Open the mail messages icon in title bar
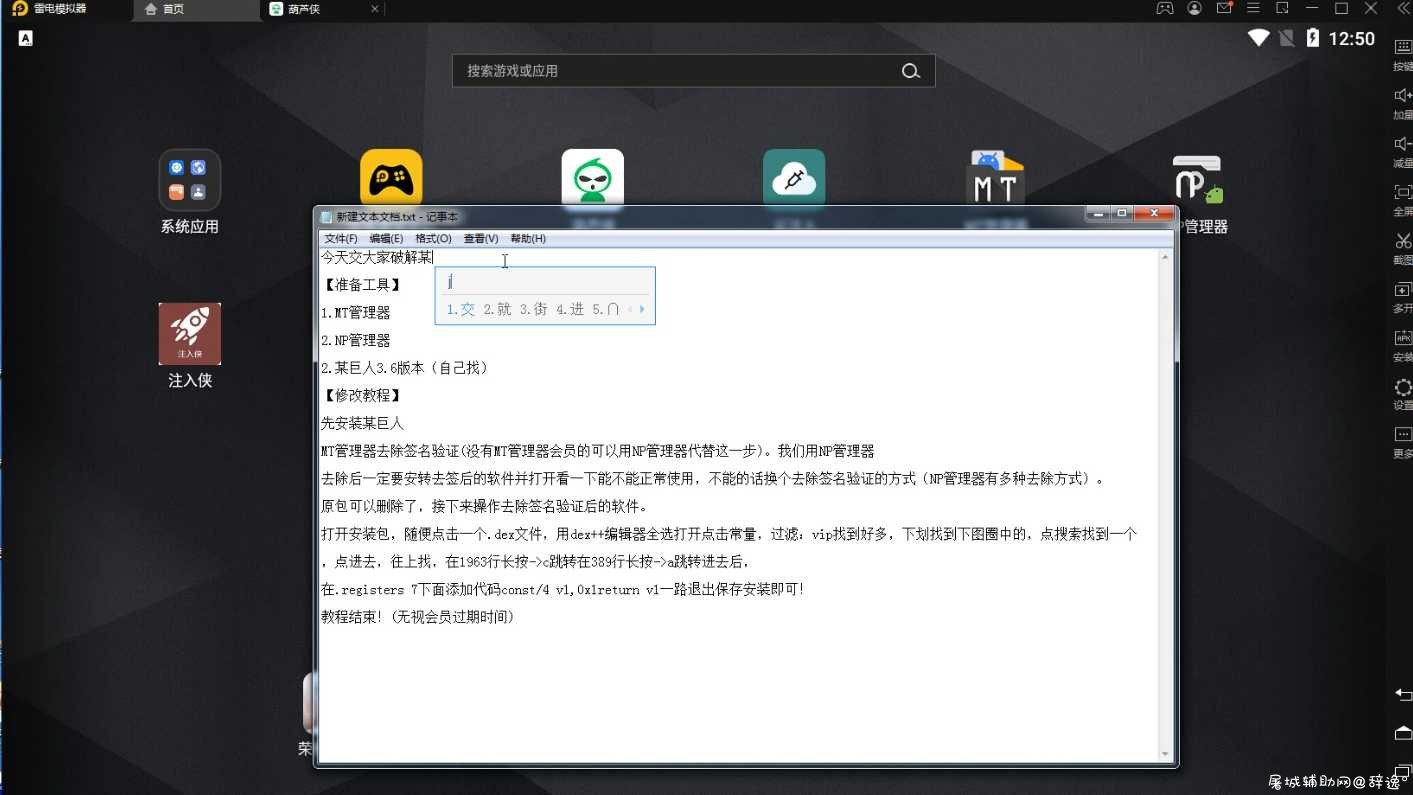 click(1224, 8)
